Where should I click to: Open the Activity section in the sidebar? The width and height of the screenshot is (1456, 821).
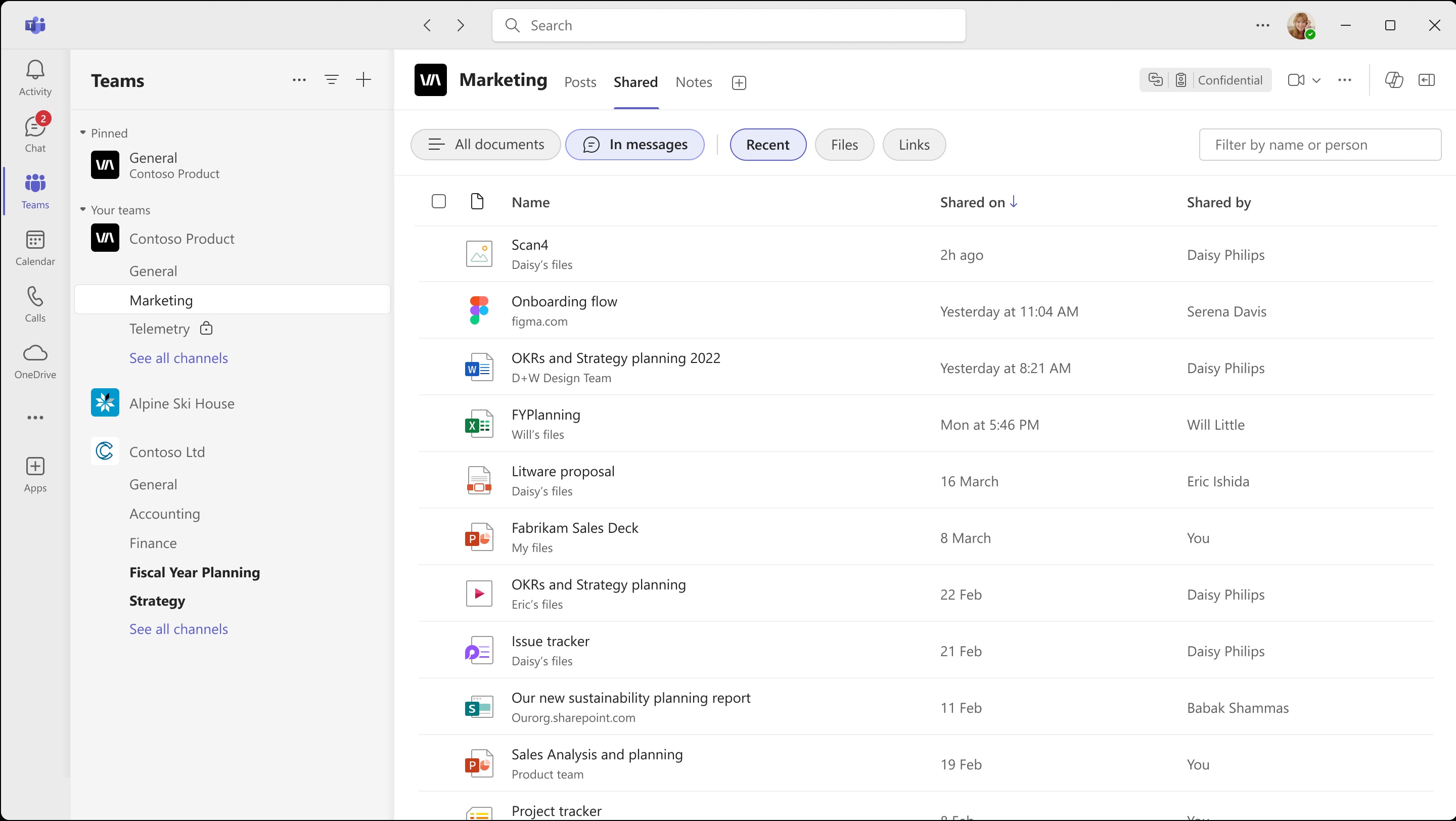tap(35, 77)
